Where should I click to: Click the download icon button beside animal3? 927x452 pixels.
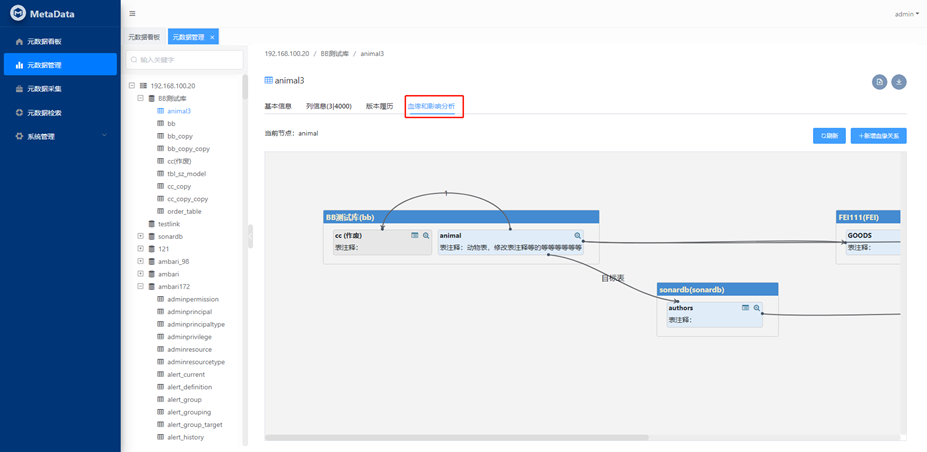click(899, 82)
